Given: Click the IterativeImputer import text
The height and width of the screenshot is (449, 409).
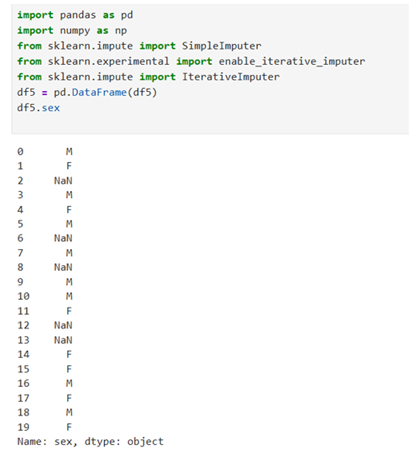Looking at the screenshot, I should [231, 77].
